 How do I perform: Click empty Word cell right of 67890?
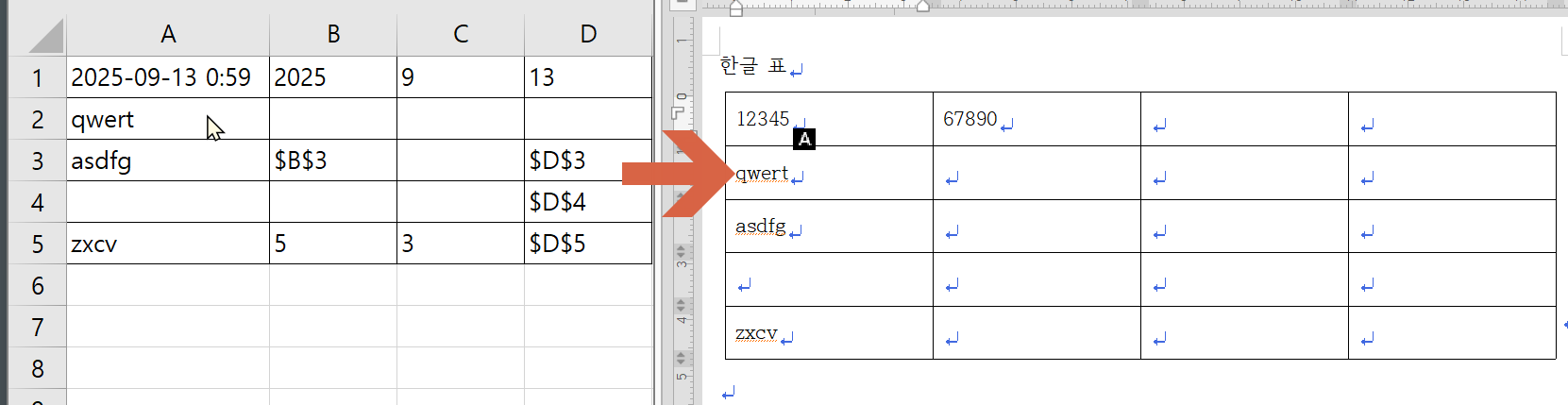point(1244,119)
